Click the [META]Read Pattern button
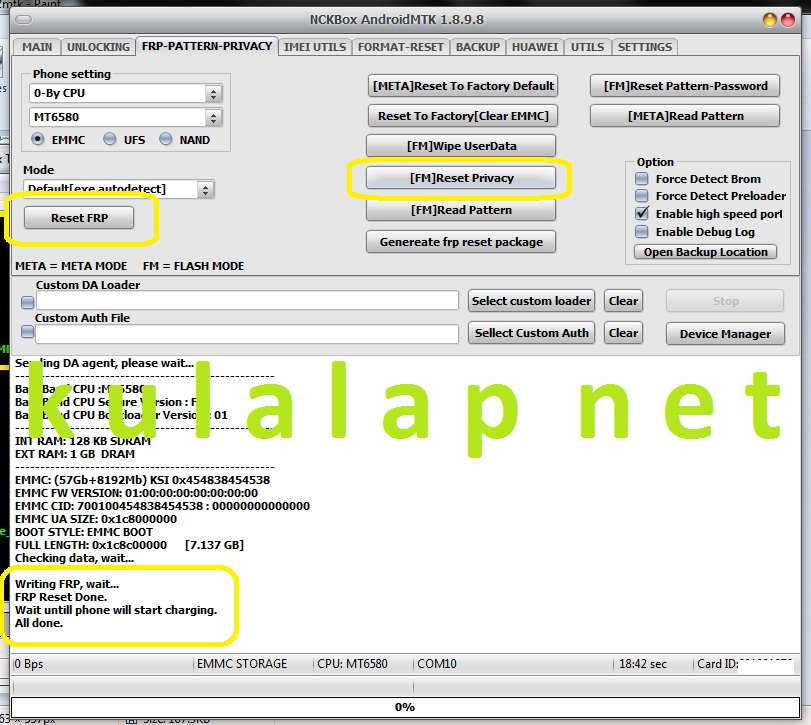Screen dimensions: 811x725 tap(685, 116)
